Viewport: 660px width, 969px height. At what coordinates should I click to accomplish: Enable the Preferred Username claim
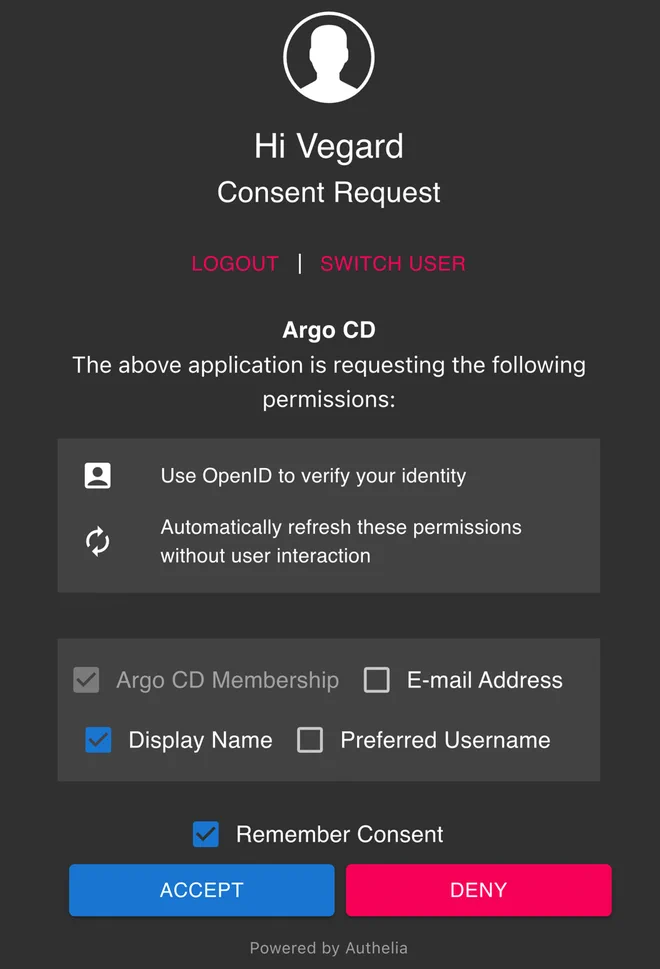(x=310, y=740)
